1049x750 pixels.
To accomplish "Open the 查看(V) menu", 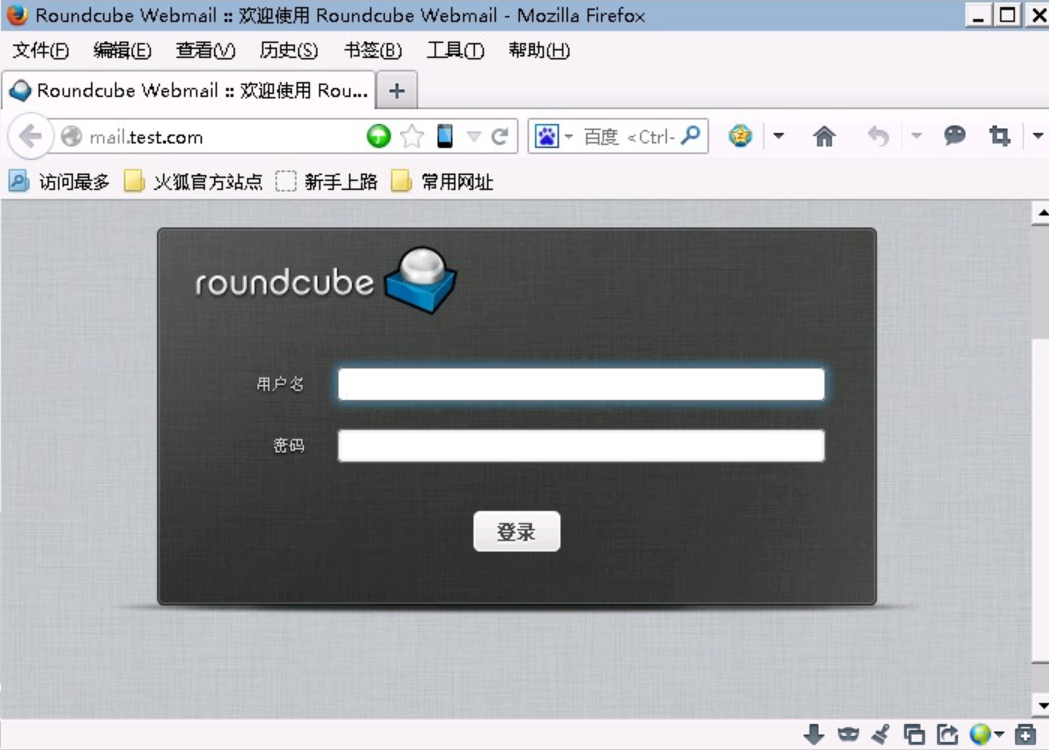I will click(x=205, y=50).
